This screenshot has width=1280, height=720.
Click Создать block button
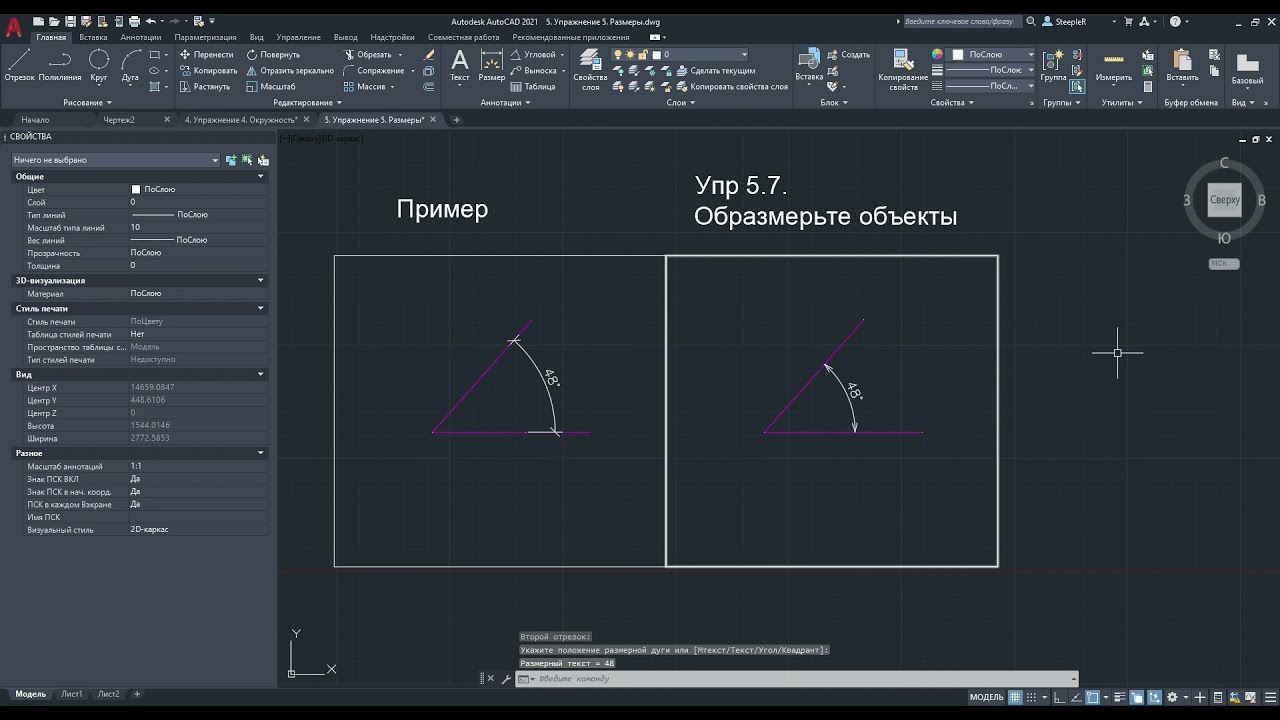pyautogui.click(x=848, y=55)
